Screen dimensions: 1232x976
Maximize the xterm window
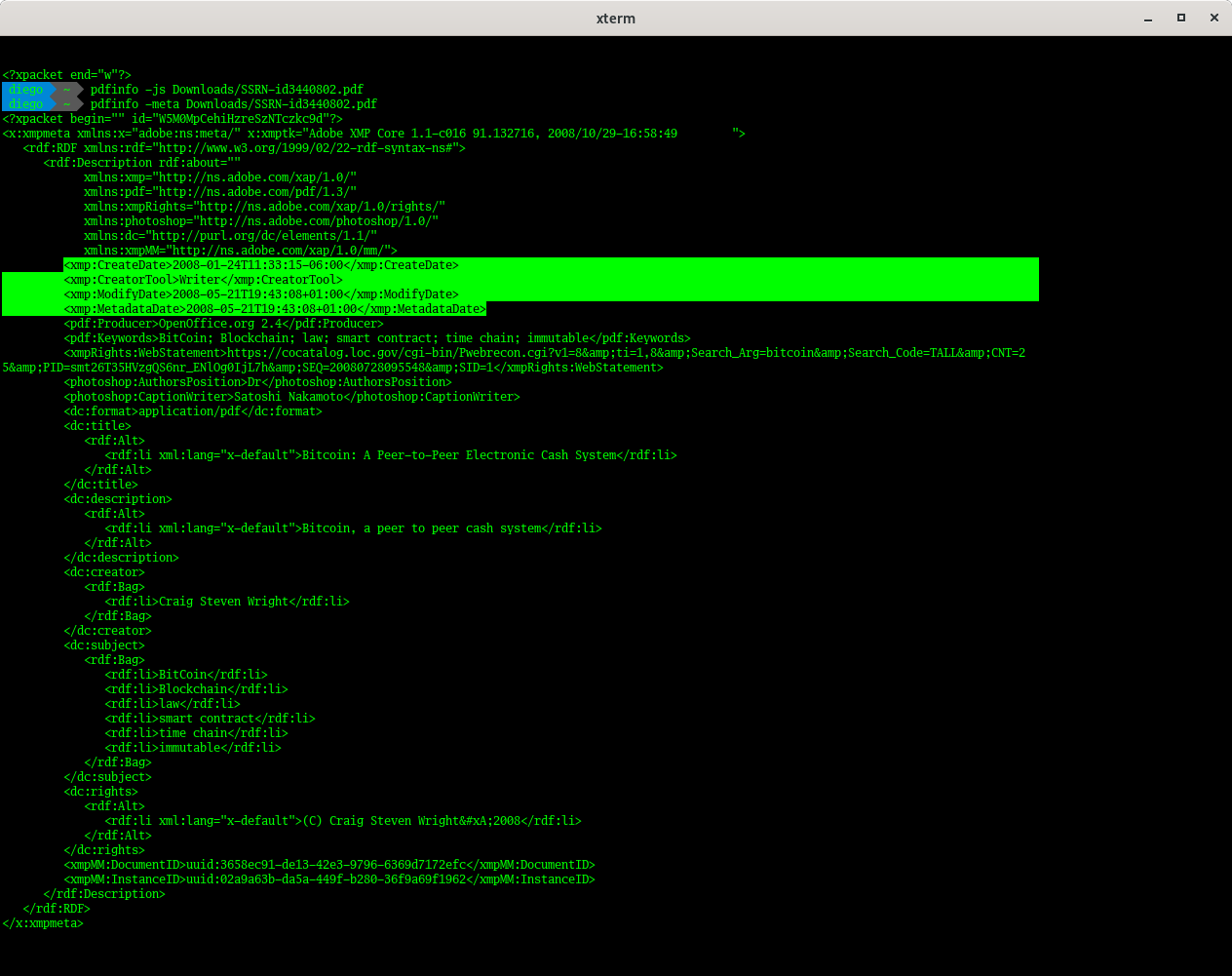[1181, 18]
